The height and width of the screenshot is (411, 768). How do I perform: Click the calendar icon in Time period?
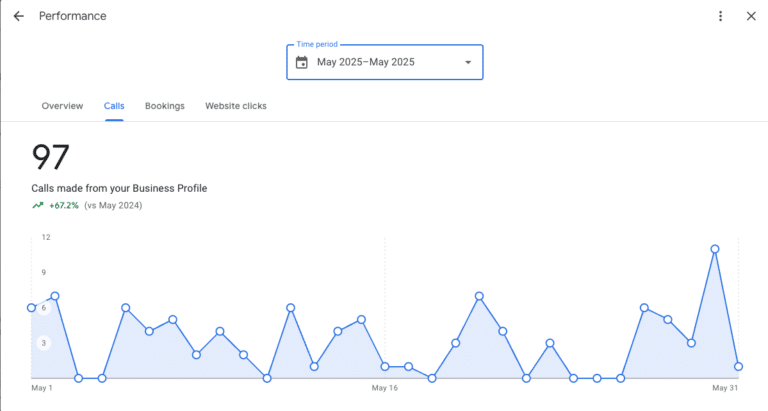[302, 63]
